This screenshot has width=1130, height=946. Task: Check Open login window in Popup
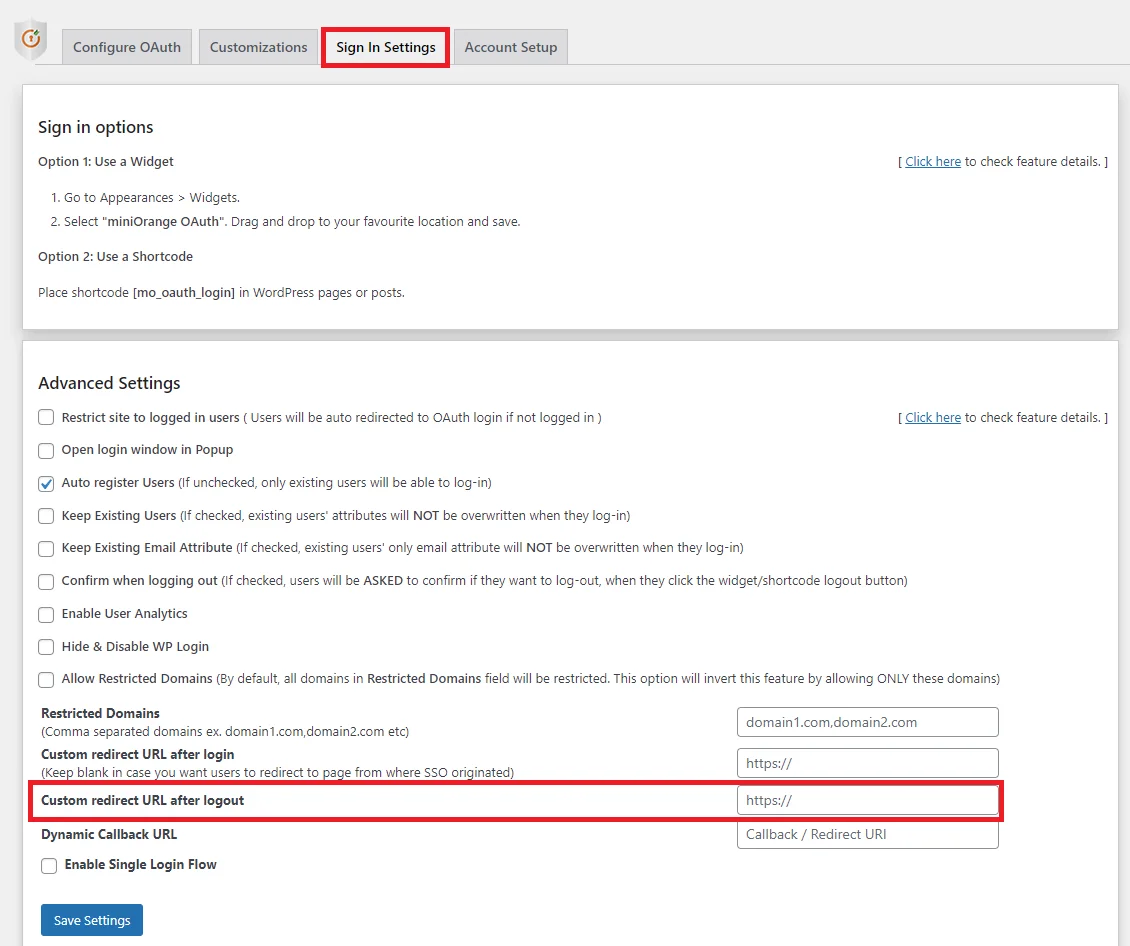coord(45,451)
